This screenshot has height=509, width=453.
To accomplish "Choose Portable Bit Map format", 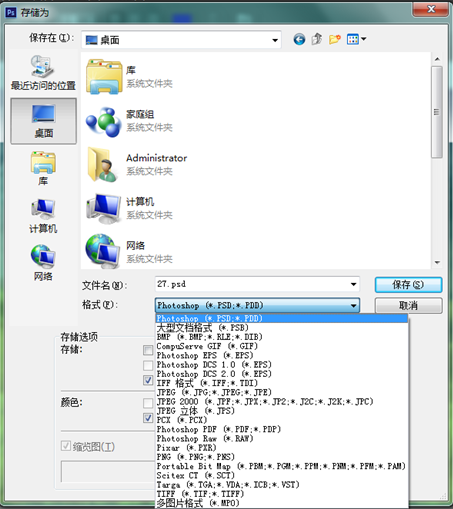I will [282, 466].
